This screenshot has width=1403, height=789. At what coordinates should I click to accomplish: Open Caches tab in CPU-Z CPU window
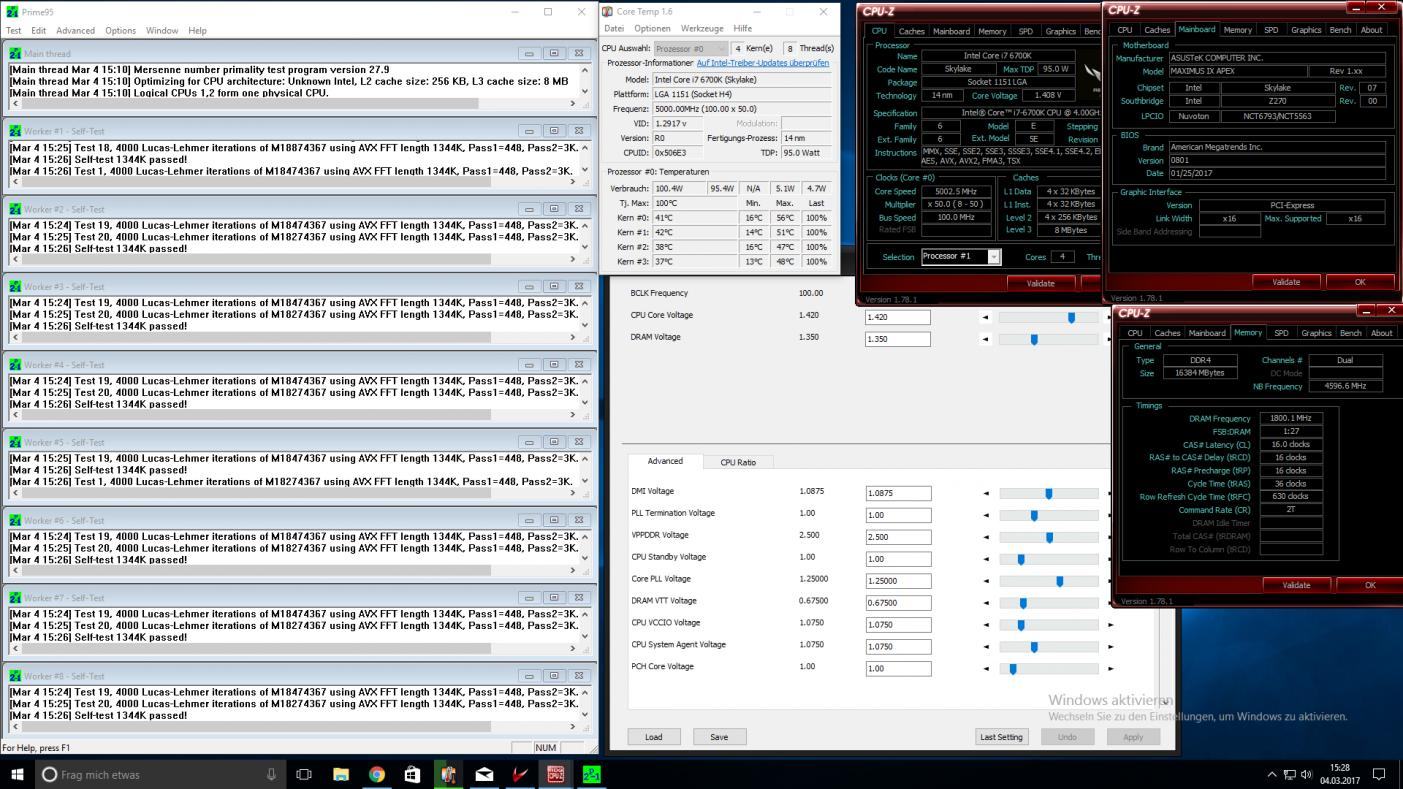[911, 31]
